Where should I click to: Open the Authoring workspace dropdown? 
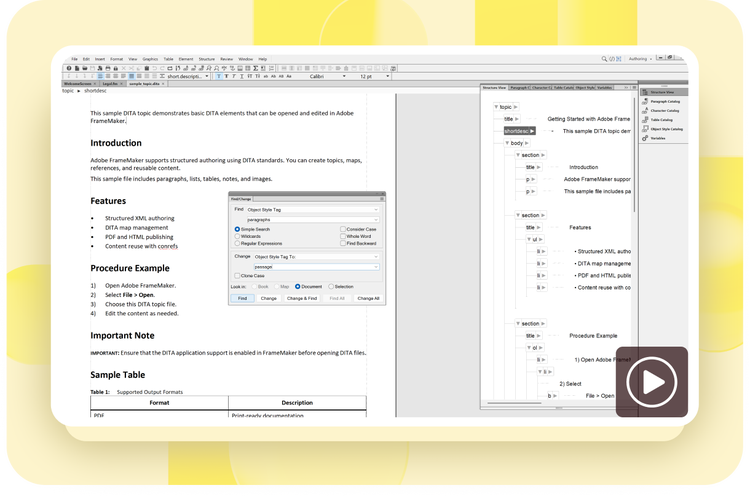[x=640, y=59]
